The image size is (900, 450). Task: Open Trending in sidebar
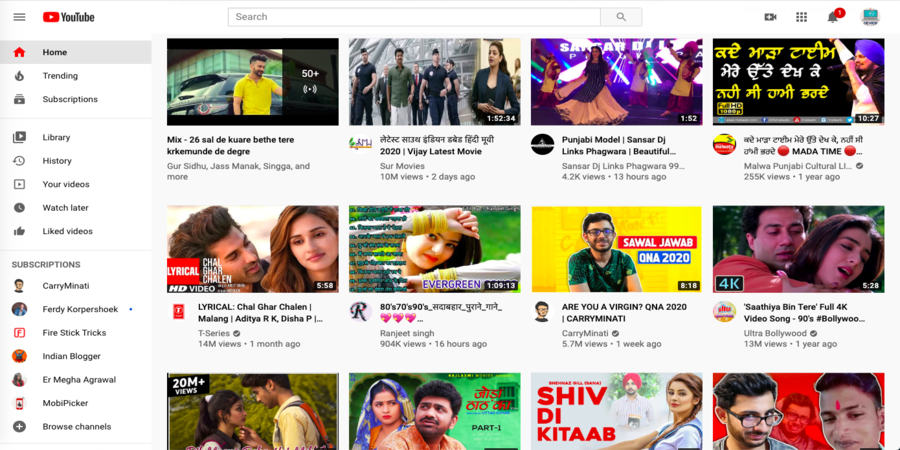76,76
